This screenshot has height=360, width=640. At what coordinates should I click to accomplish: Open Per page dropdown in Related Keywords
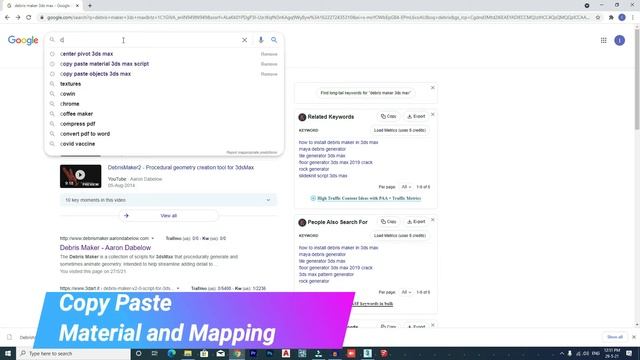[x=406, y=187]
